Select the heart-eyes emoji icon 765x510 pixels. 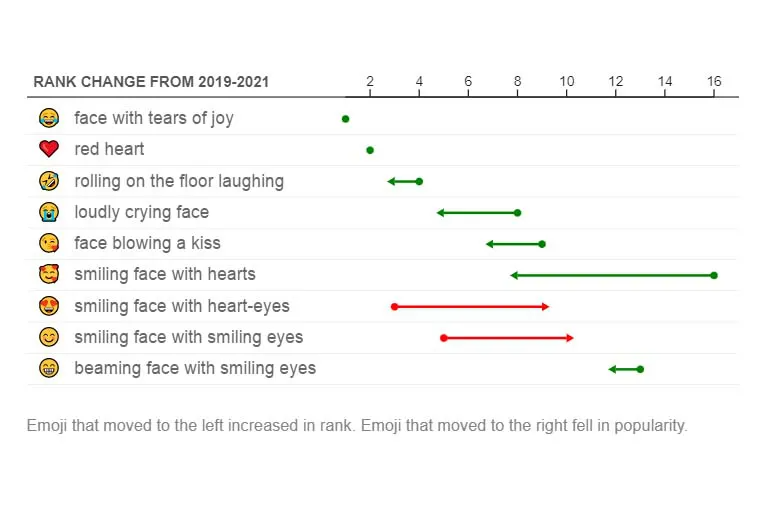point(48,306)
